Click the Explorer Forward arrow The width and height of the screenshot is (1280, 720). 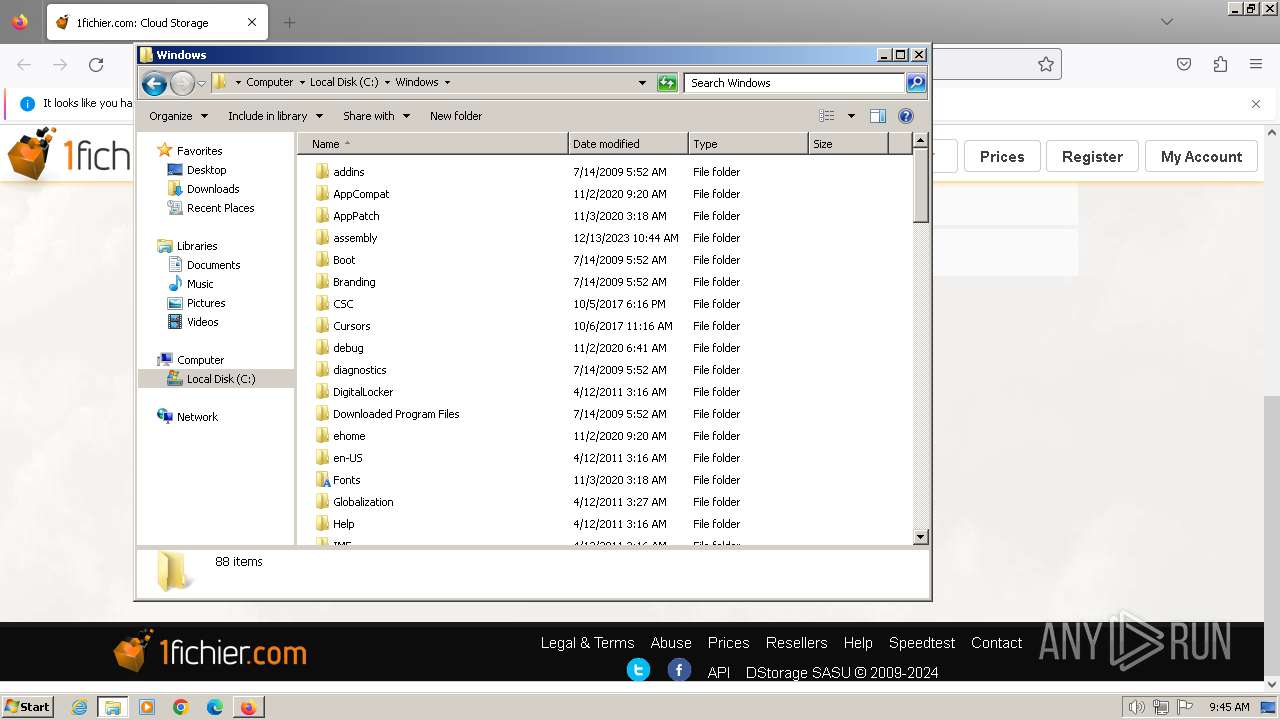[x=182, y=83]
